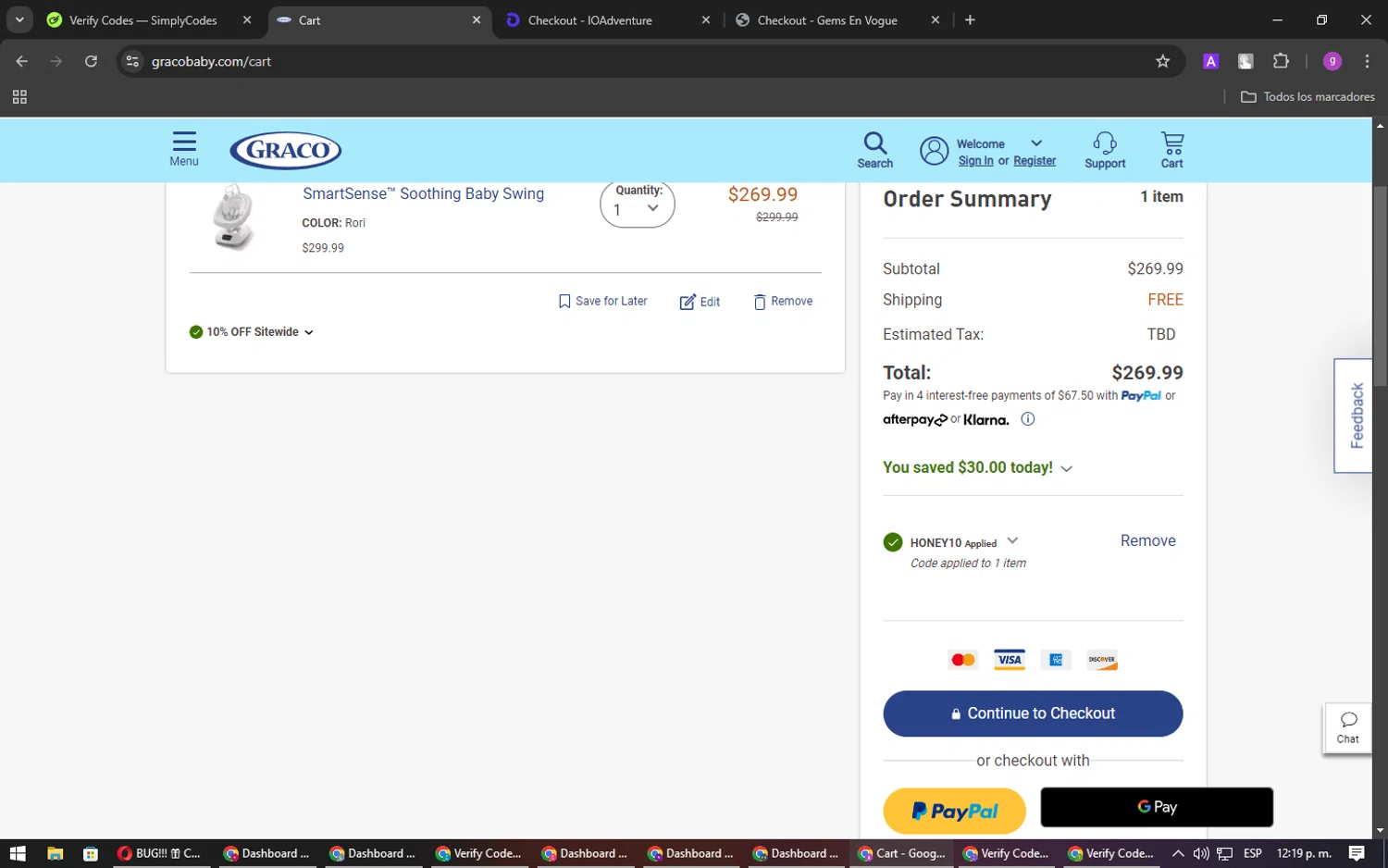Click the baby swing product thumbnail
This screenshot has width=1388, height=868.
click(x=231, y=217)
